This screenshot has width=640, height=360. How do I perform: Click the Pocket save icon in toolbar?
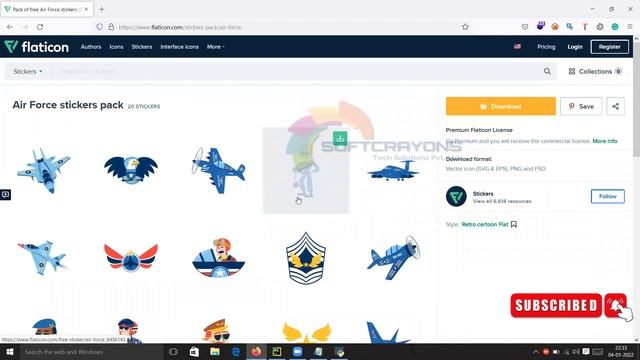pos(524,27)
